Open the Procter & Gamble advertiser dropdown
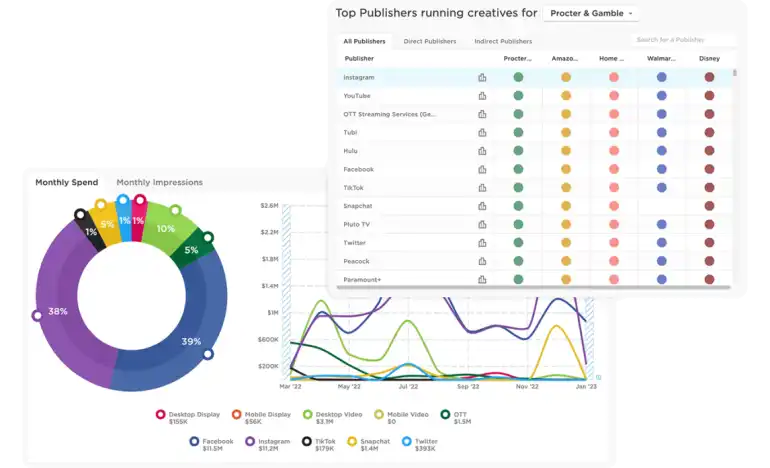 tap(591, 13)
